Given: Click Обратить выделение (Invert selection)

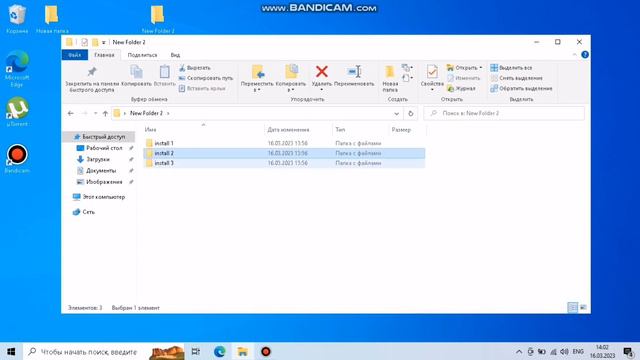Looking at the screenshot, I should pyautogui.click(x=521, y=88).
